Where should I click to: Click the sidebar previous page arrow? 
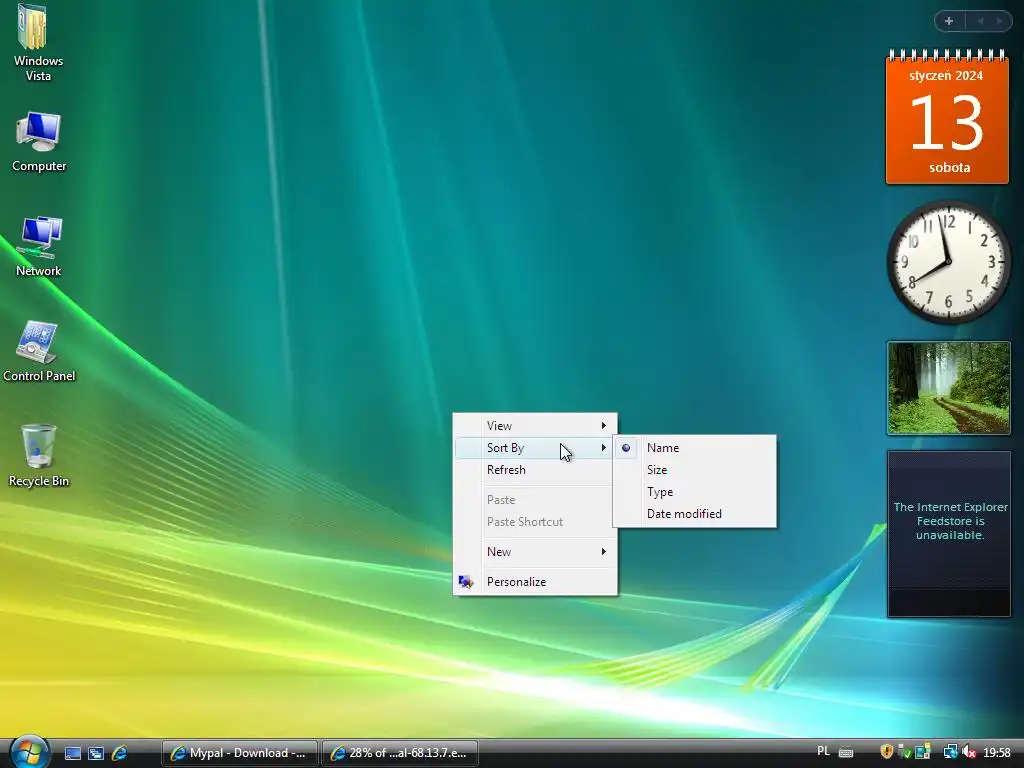point(980,21)
